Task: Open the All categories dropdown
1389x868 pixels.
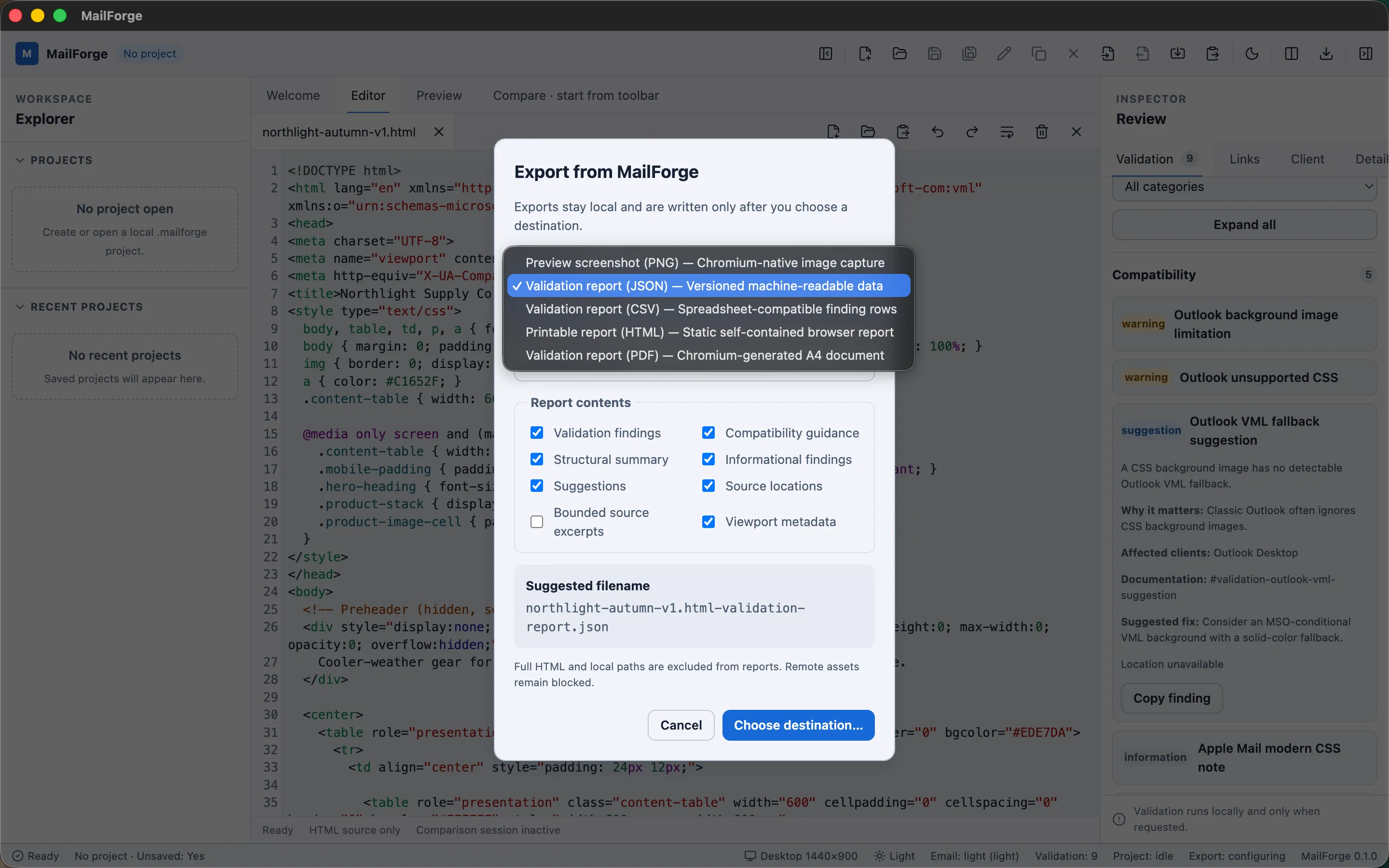Action: pyautogui.click(x=1244, y=187)
